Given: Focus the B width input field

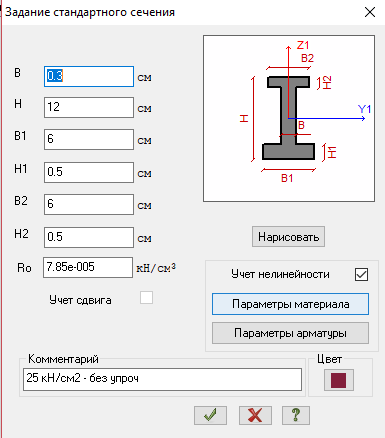Looking at the screenshot, I should click(x=89, y=76).
